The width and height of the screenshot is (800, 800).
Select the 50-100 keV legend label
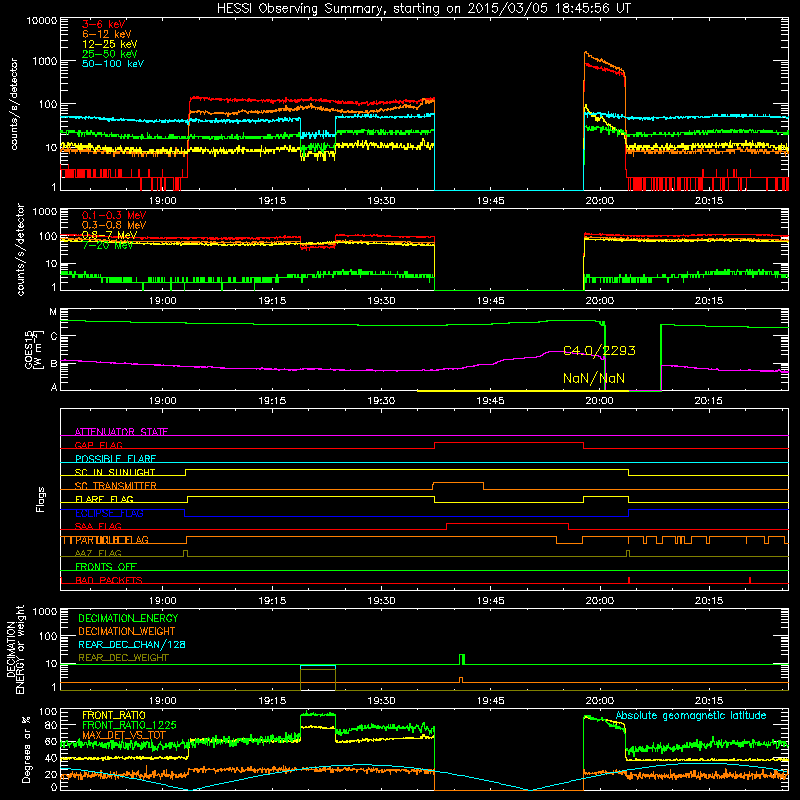[x=113, y=63]
